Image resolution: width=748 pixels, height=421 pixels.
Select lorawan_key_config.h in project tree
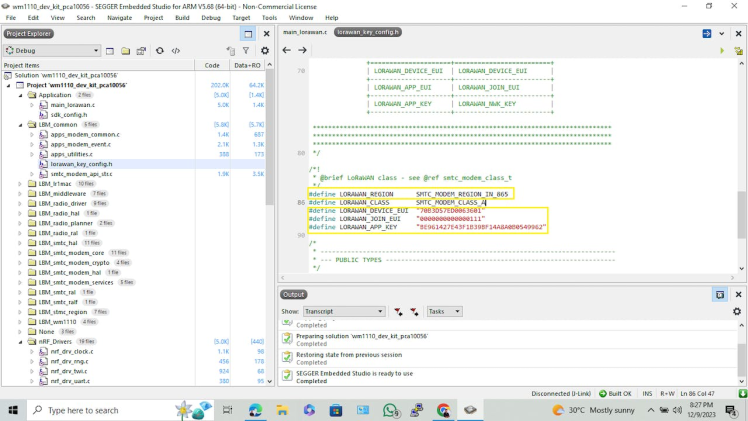coord(81,164)
